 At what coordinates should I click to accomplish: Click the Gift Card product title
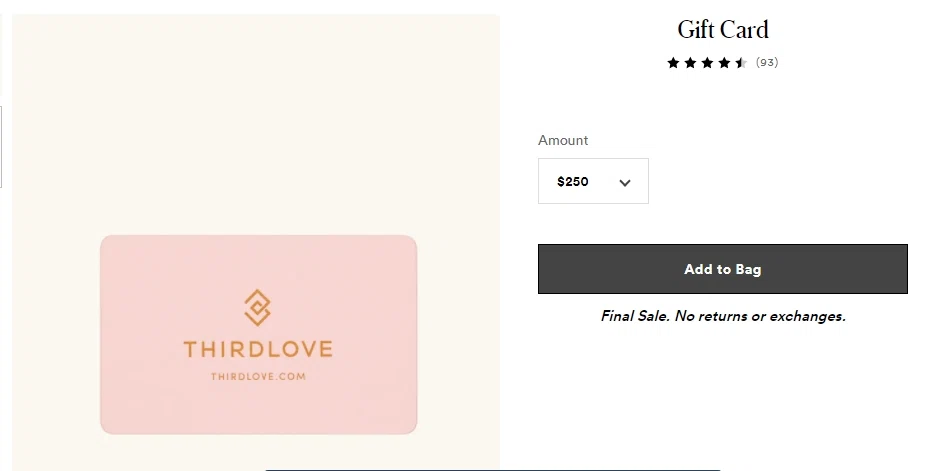723,30
